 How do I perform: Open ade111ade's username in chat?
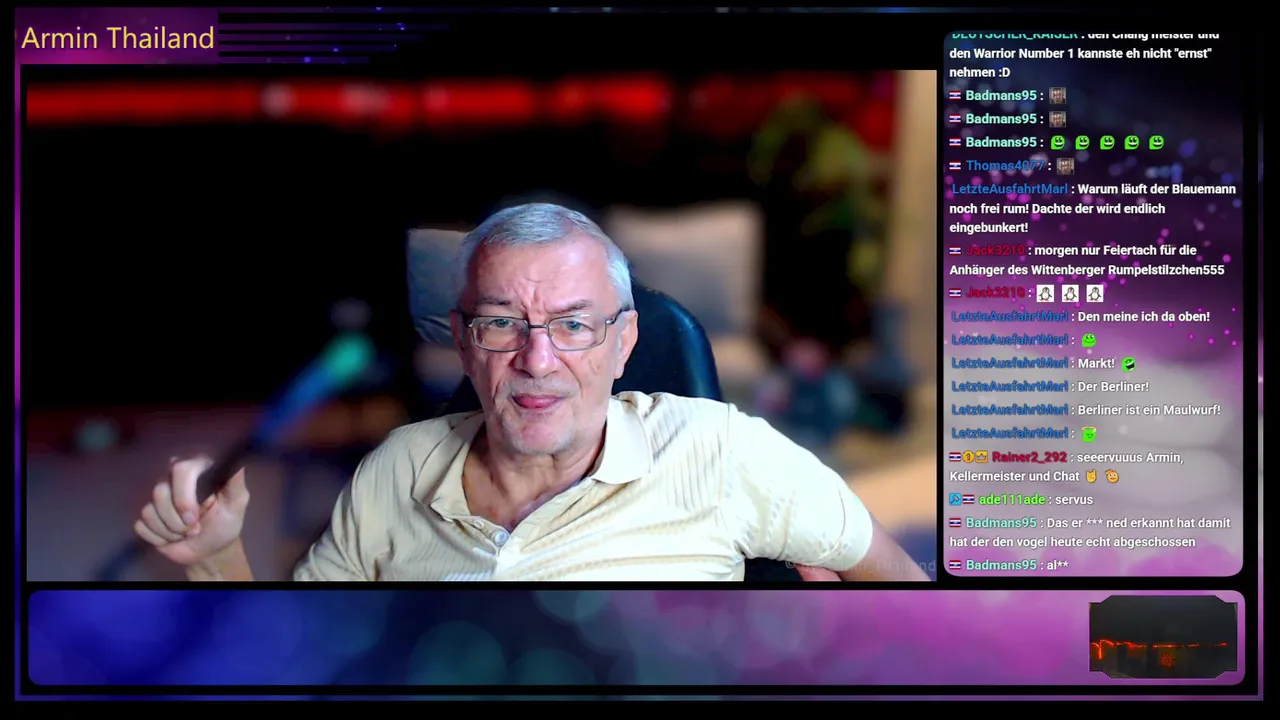click(x=1011, y=499)
